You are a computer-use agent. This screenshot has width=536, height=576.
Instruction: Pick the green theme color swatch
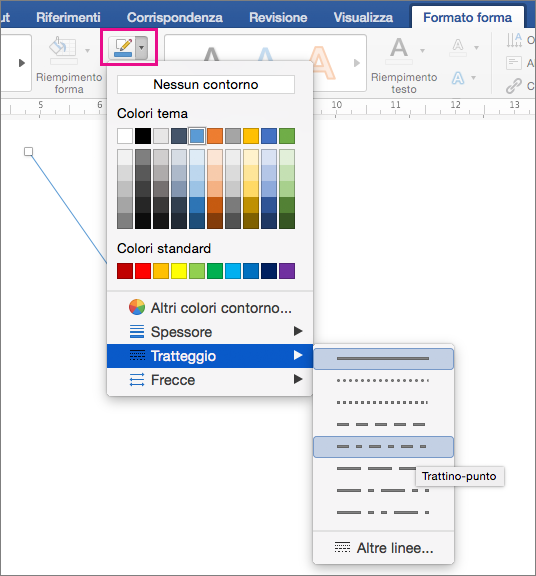point(287,136)
